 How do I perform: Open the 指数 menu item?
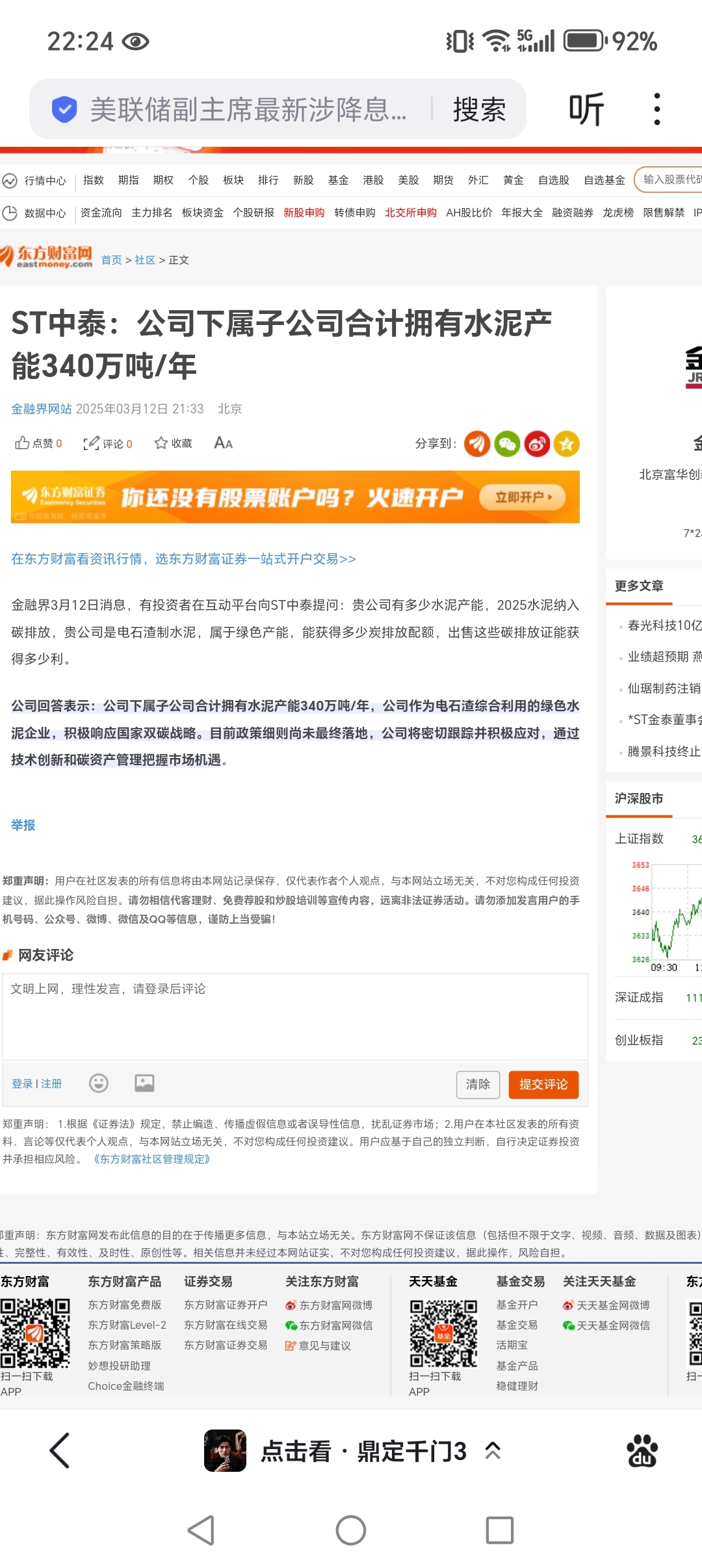[94, 180]
